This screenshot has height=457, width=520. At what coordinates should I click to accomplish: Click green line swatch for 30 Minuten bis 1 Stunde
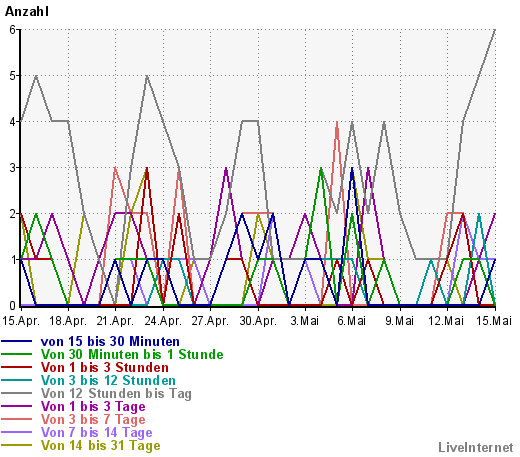pos(17,354)
